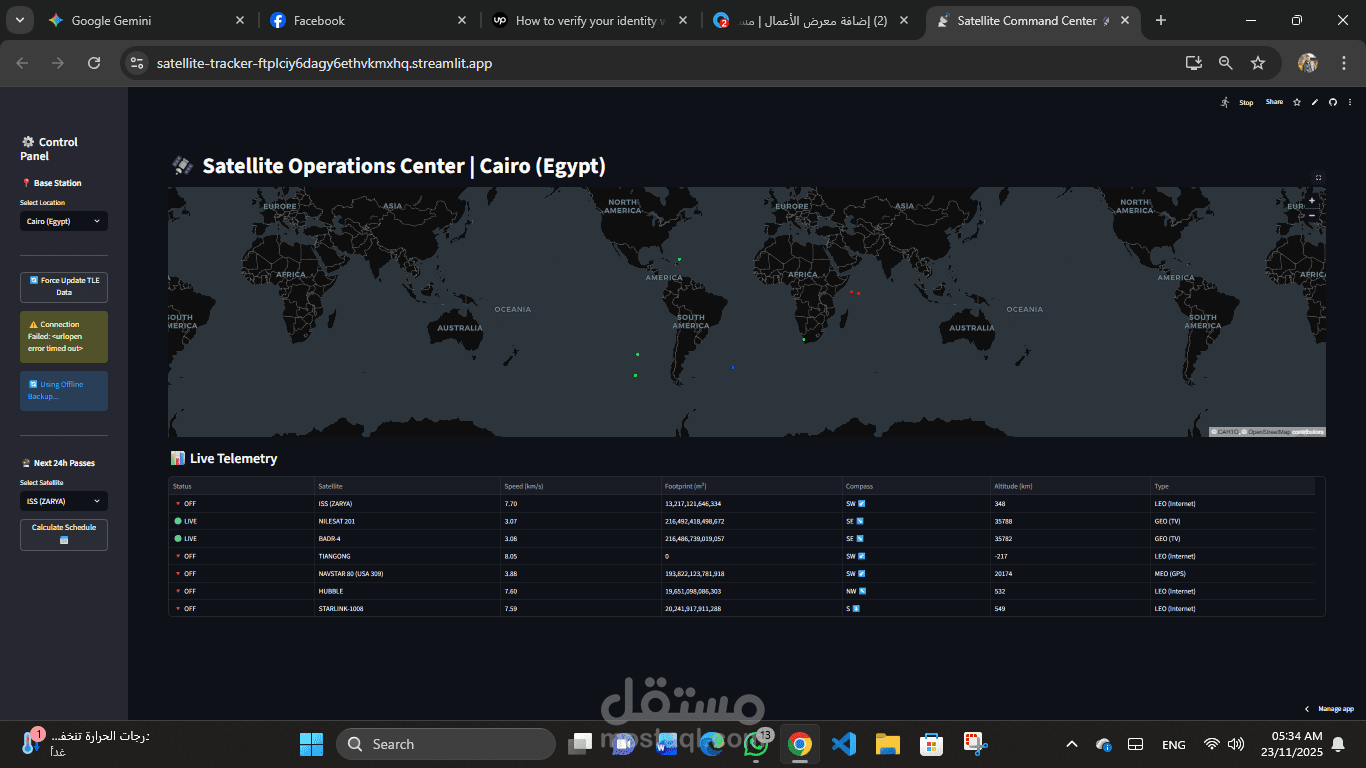Click the address bar URL
Viewport: 1366px width, 768px height.
click(324, 63)
